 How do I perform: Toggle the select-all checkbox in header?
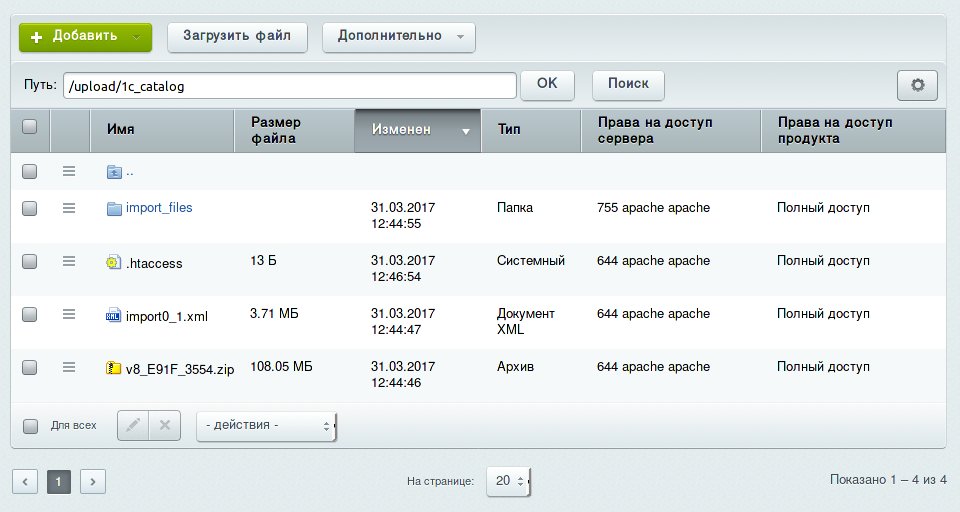pos(29,126)
